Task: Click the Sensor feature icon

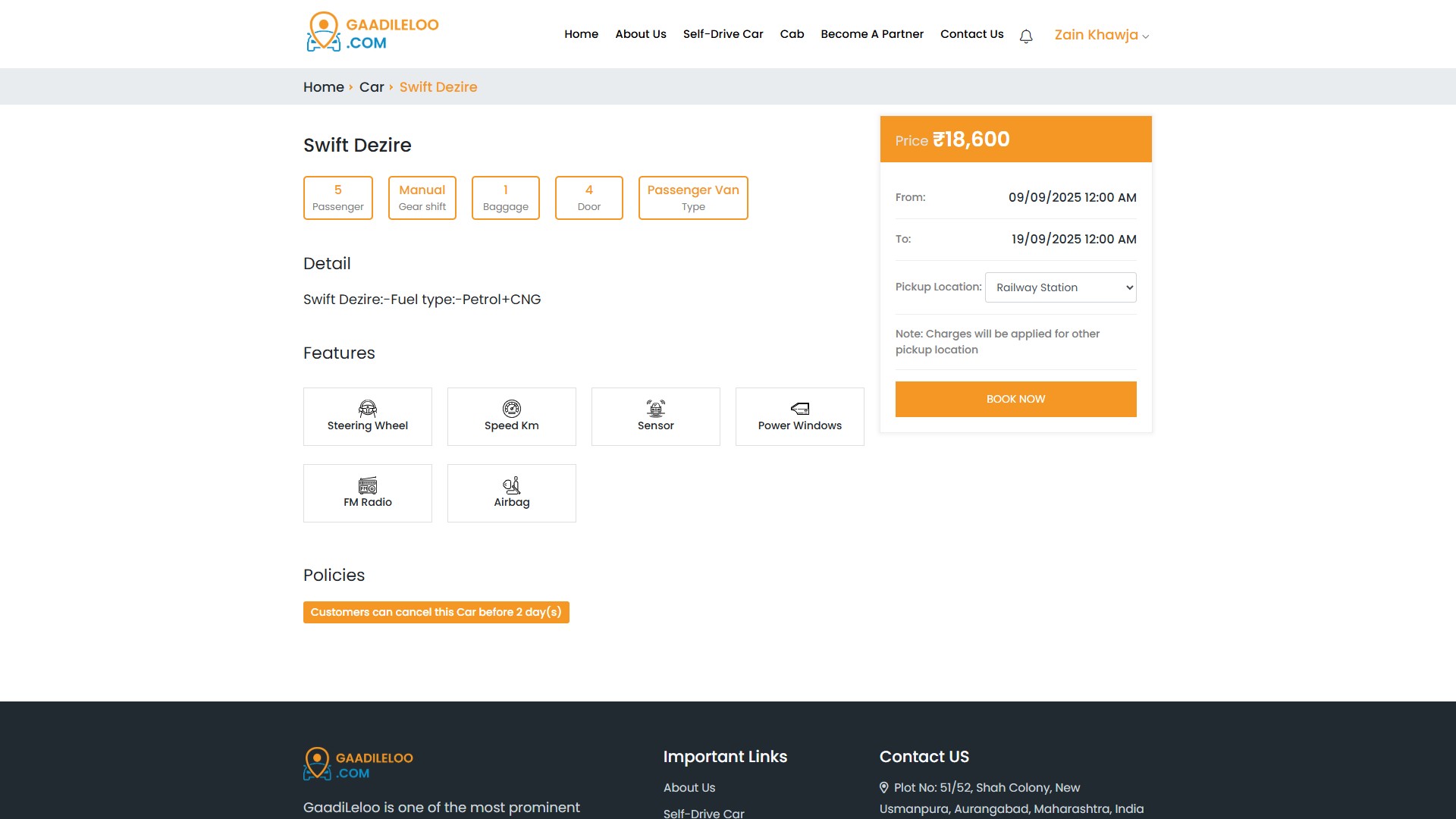Action: [656, 408]
